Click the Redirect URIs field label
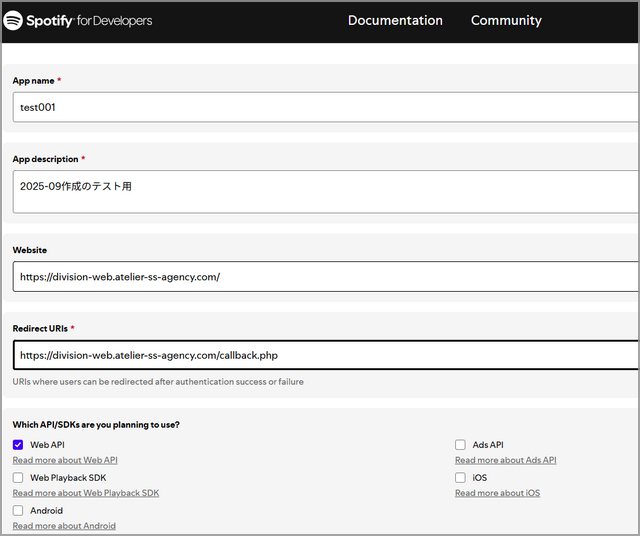 pyautogui.click(x=40, y=328)
